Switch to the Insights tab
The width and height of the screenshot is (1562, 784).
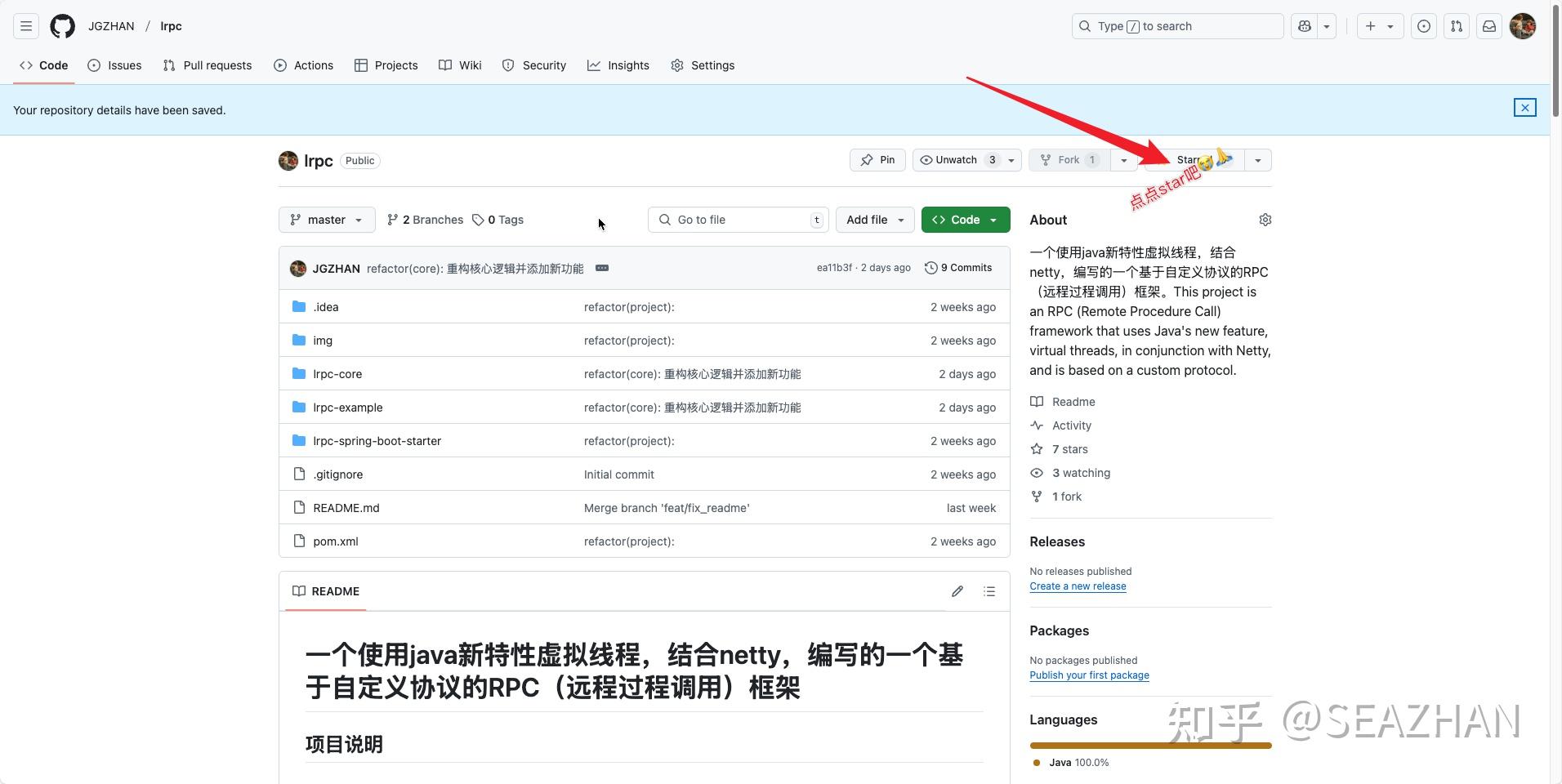(x=618, y=65)
